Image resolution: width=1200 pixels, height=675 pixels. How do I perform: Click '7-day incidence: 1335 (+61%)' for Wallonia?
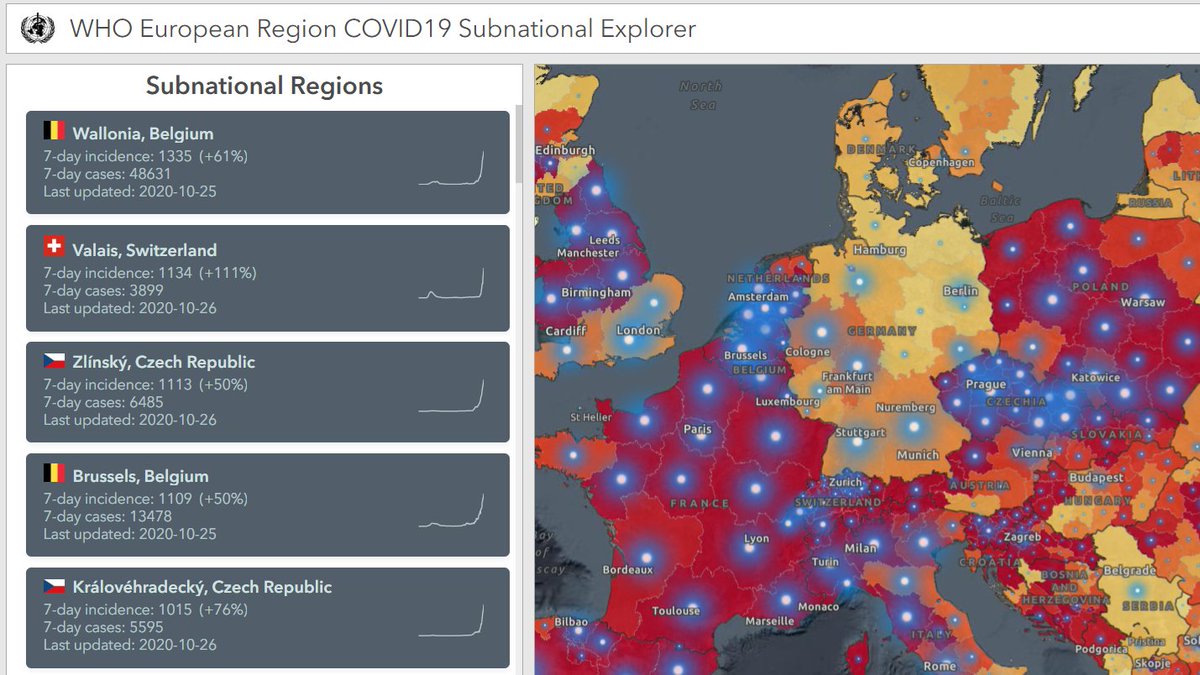point(145,156)
